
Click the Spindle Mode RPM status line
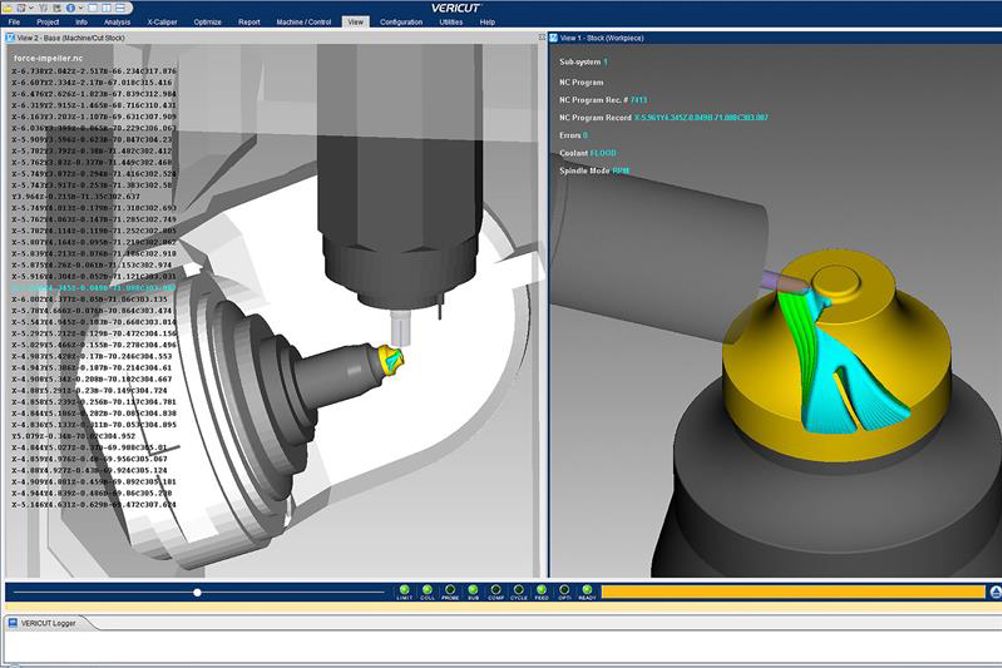point(594,171)
